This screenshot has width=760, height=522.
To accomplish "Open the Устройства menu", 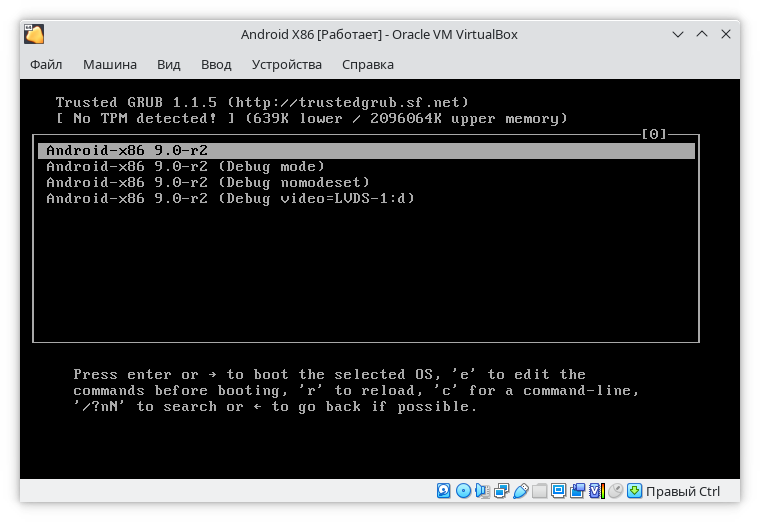I will [287, 65].
